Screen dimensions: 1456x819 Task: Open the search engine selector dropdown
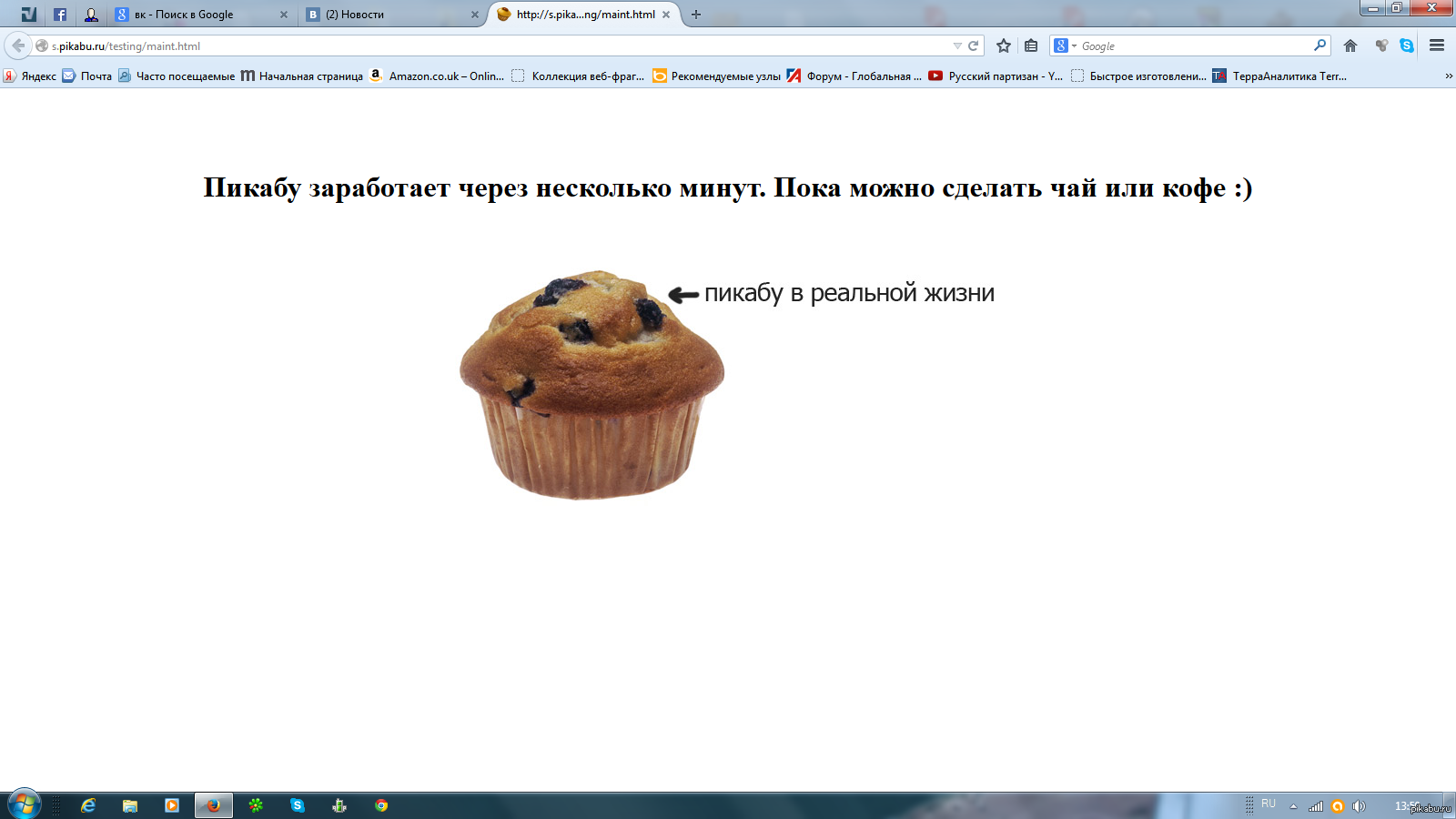click(1065, 45)
